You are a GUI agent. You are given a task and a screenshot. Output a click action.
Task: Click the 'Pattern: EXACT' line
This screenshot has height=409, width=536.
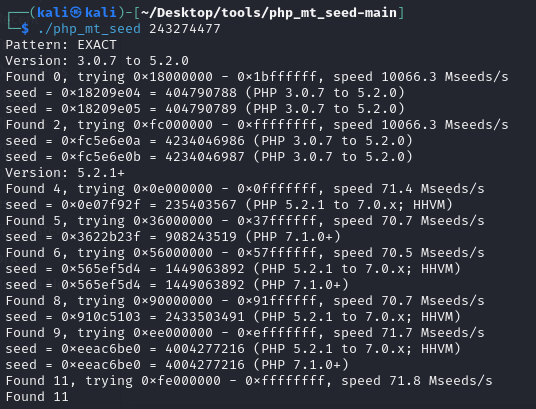61,45
